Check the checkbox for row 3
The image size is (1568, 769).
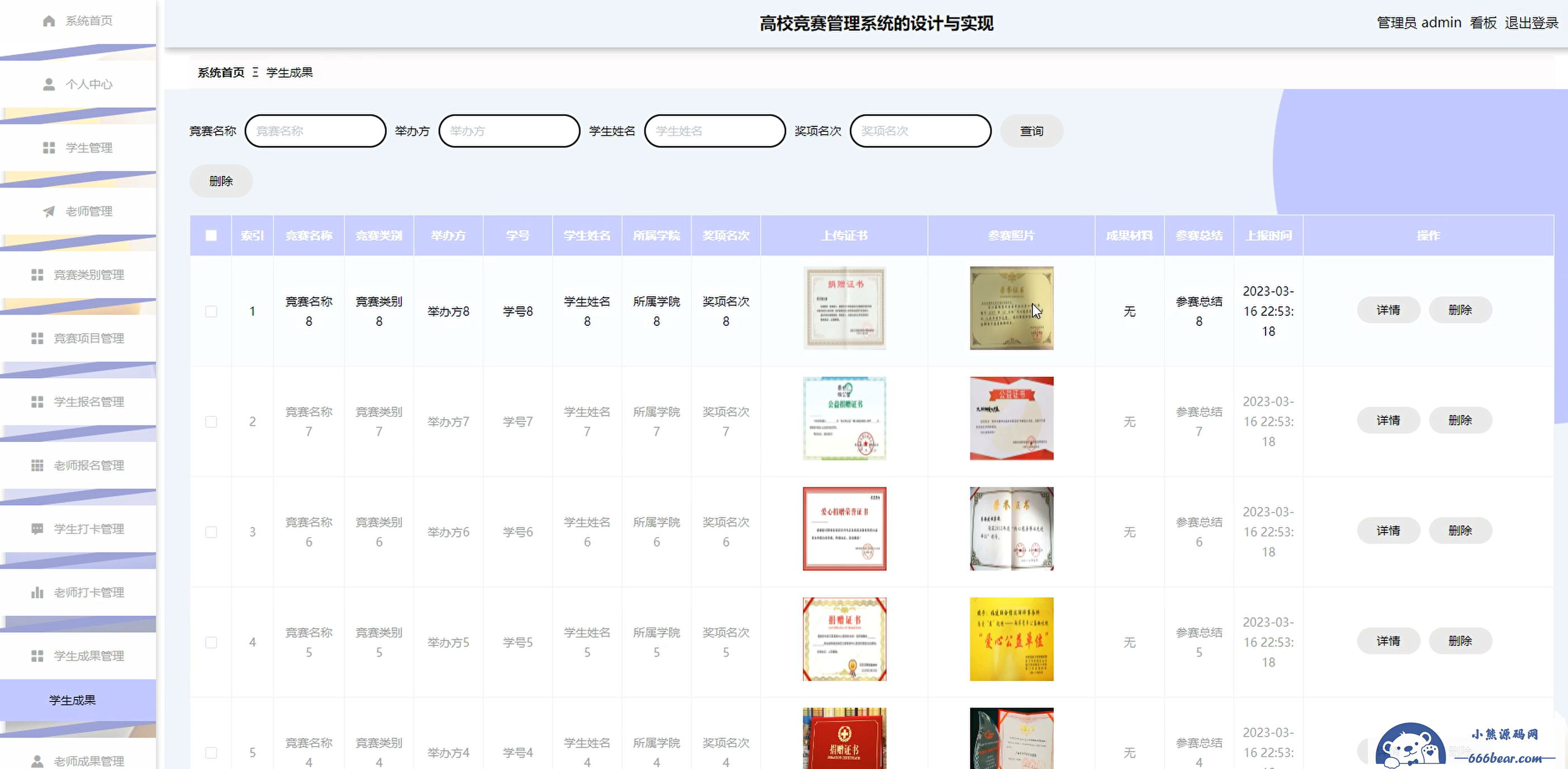coord(211,533)
